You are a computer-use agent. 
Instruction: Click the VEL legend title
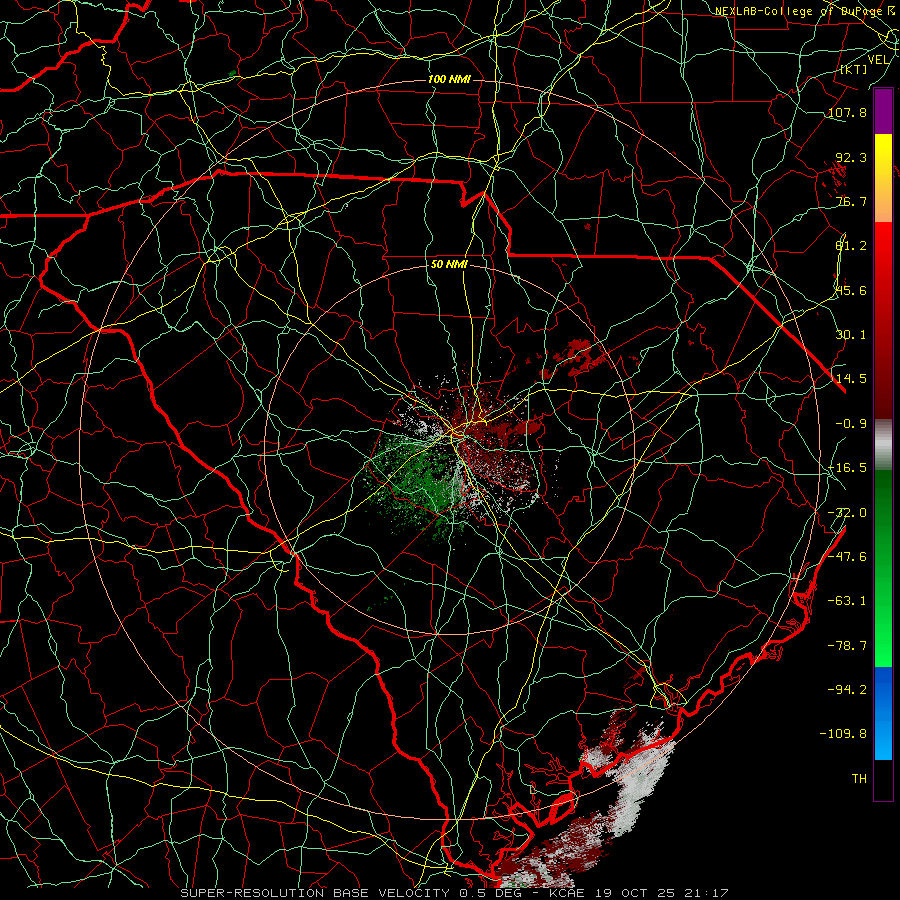pyautogui.click(x=878, y=60)
